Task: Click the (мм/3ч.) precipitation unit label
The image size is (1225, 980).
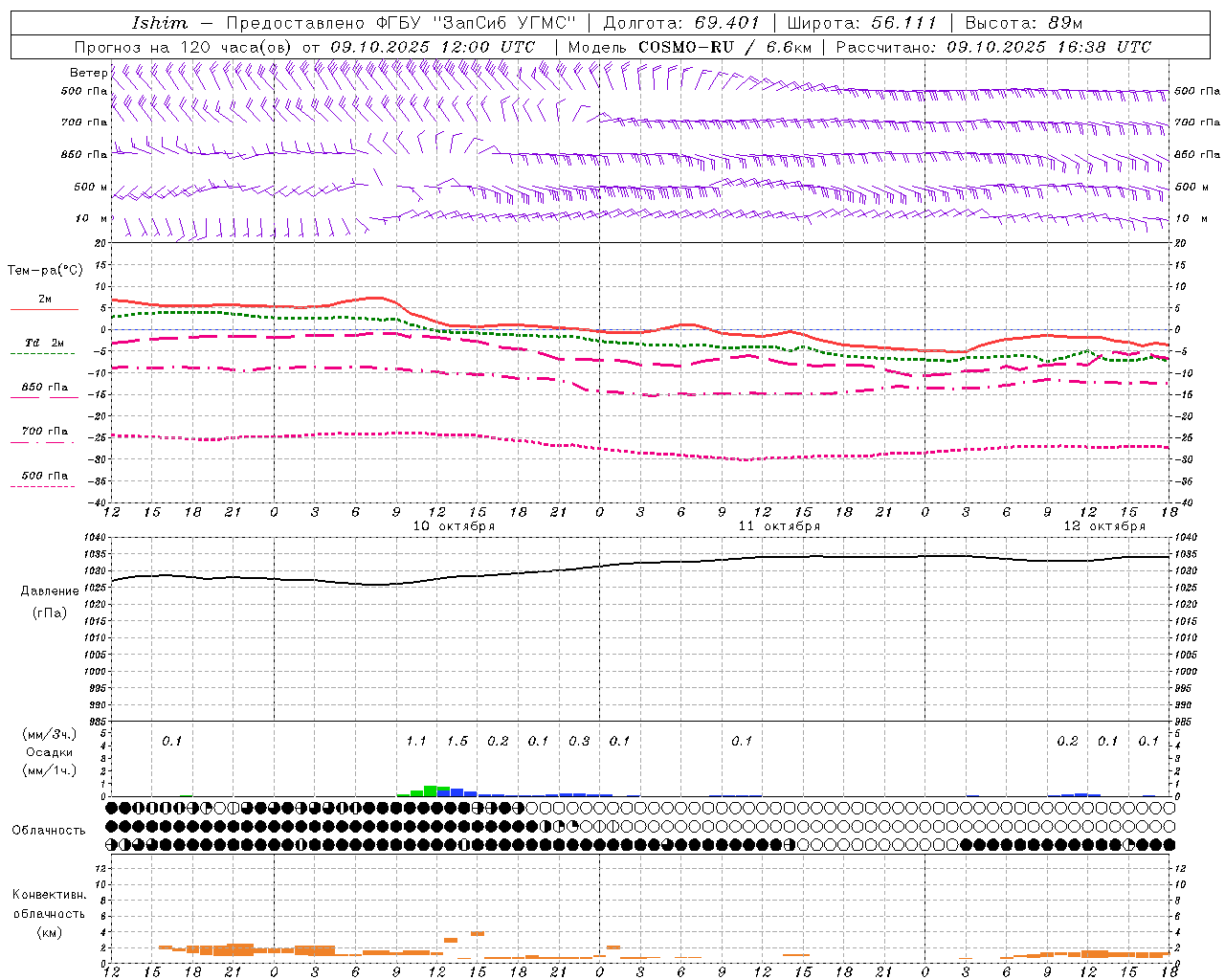Action: click(x=50, y=735)
